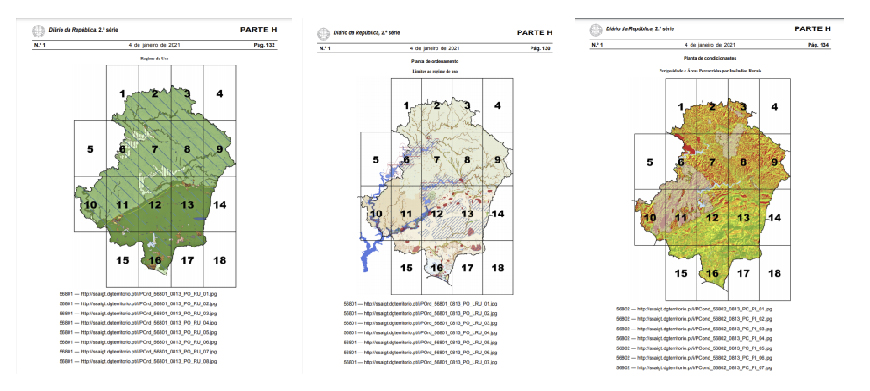Click the Pág. 134 page number
Screen dimensions: 870x391
point(819,44)
